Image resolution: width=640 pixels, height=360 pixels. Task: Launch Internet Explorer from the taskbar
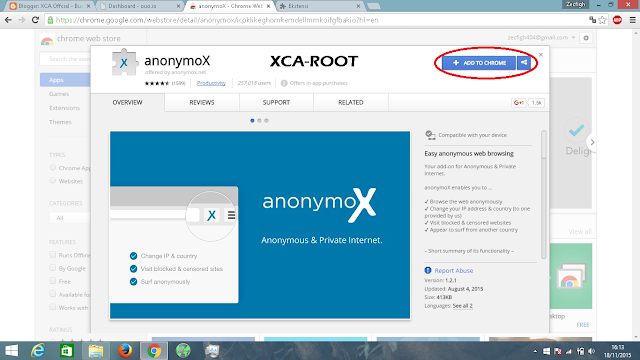[38, 351]
